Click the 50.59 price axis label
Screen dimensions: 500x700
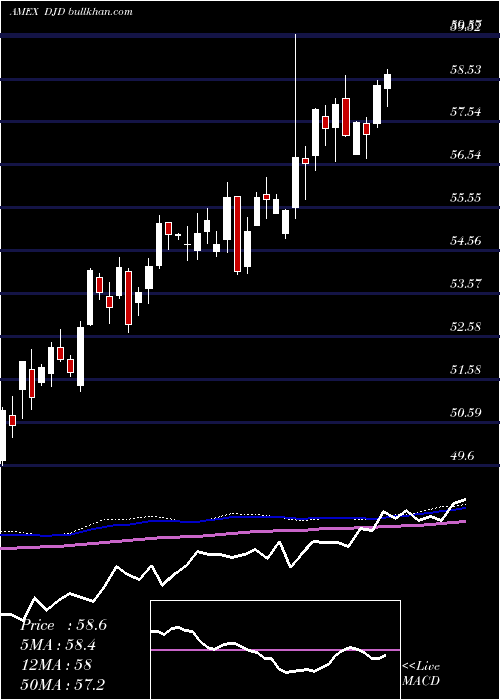point(466,412)
